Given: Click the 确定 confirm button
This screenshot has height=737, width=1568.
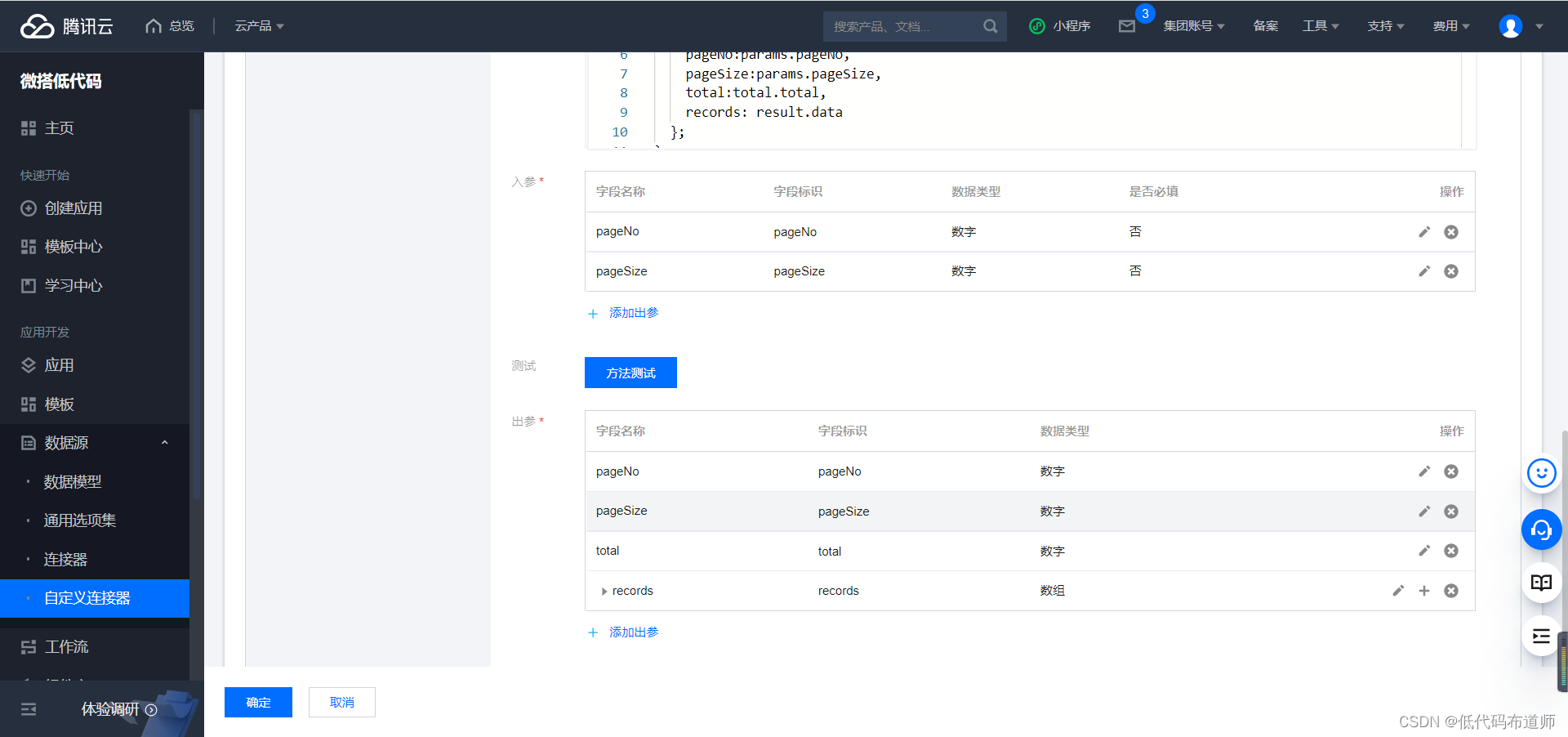Looking at the screenshot, I should [258, 703].
